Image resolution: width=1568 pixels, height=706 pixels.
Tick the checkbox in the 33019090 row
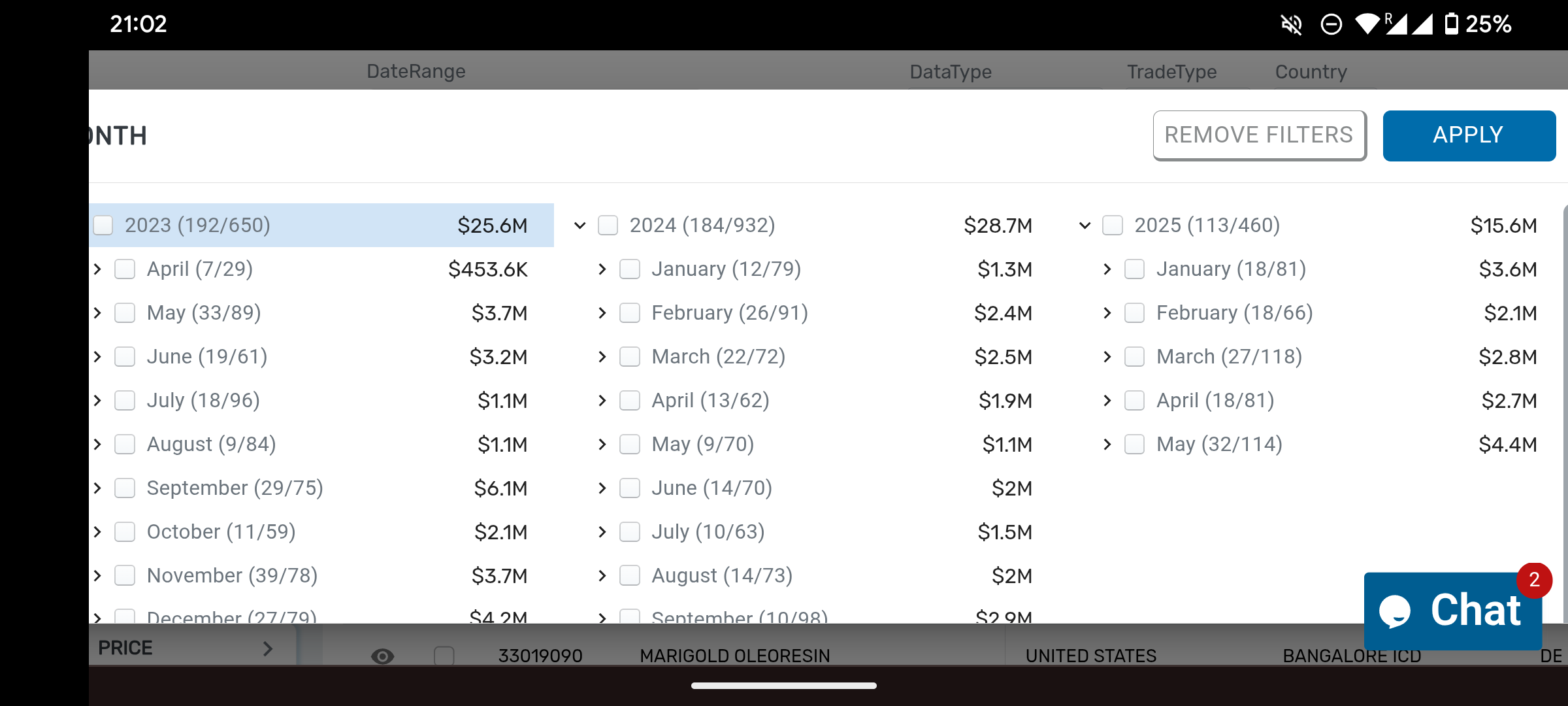(444, 656)
